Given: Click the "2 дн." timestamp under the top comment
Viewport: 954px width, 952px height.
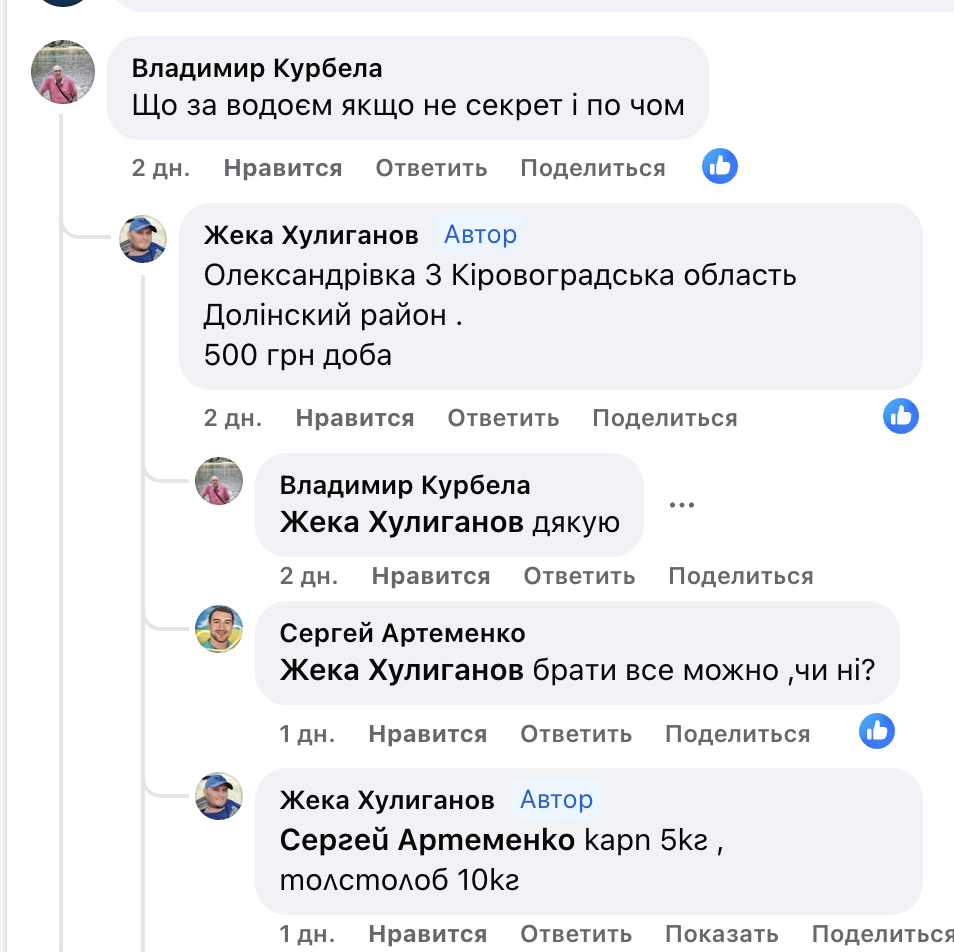Looking at the screenshot, I should (160, 168).
